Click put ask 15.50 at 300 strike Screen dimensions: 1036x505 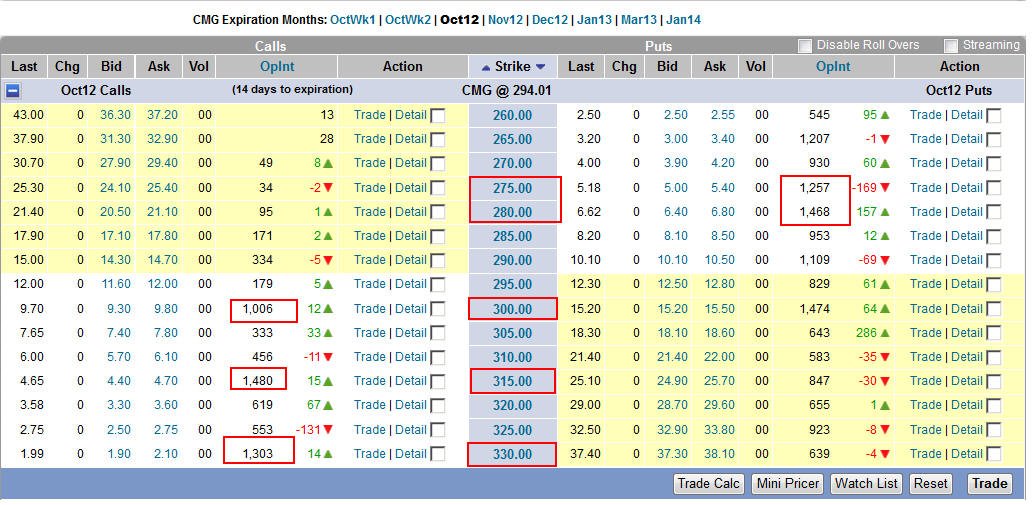tap(719, 309)
